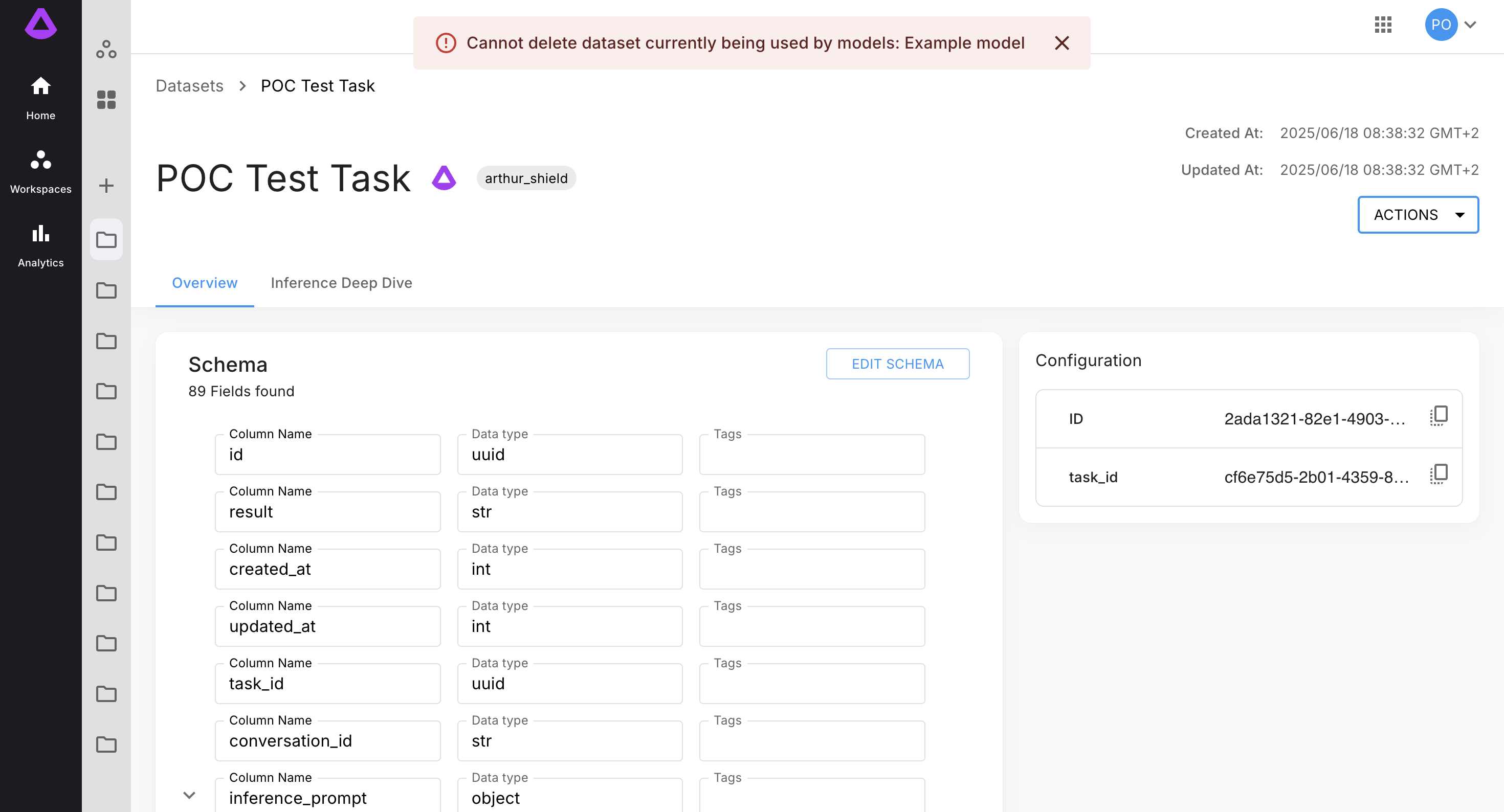Open the ACTIONS dropdown
Image resolution: width=1504 pixels, height=812 pixels.
point(1418,215)
